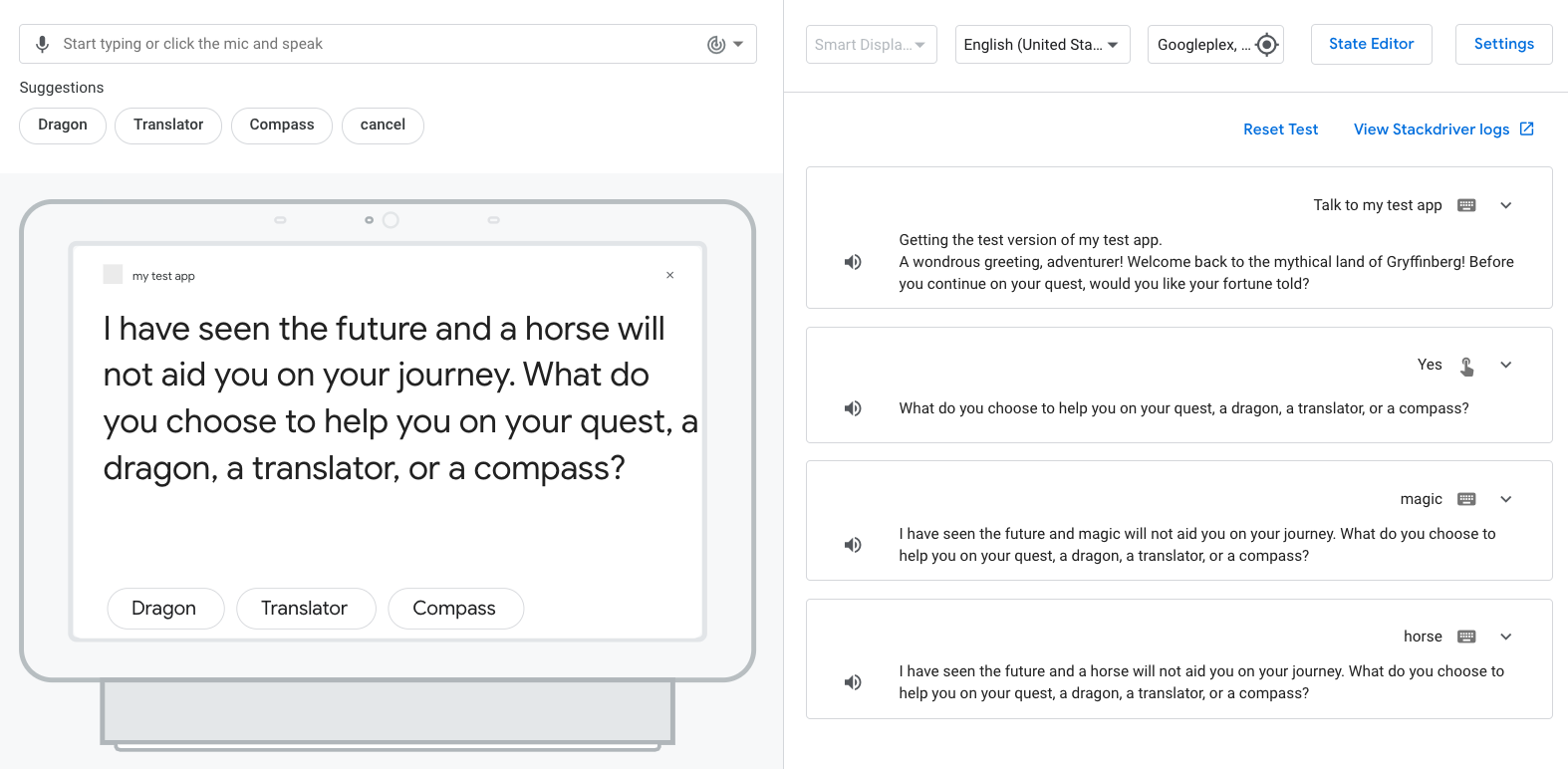This screenshot has height=769, width=1568.
Task: Click the location target icon next to Googleplex
Action: tap(1266, 45)
